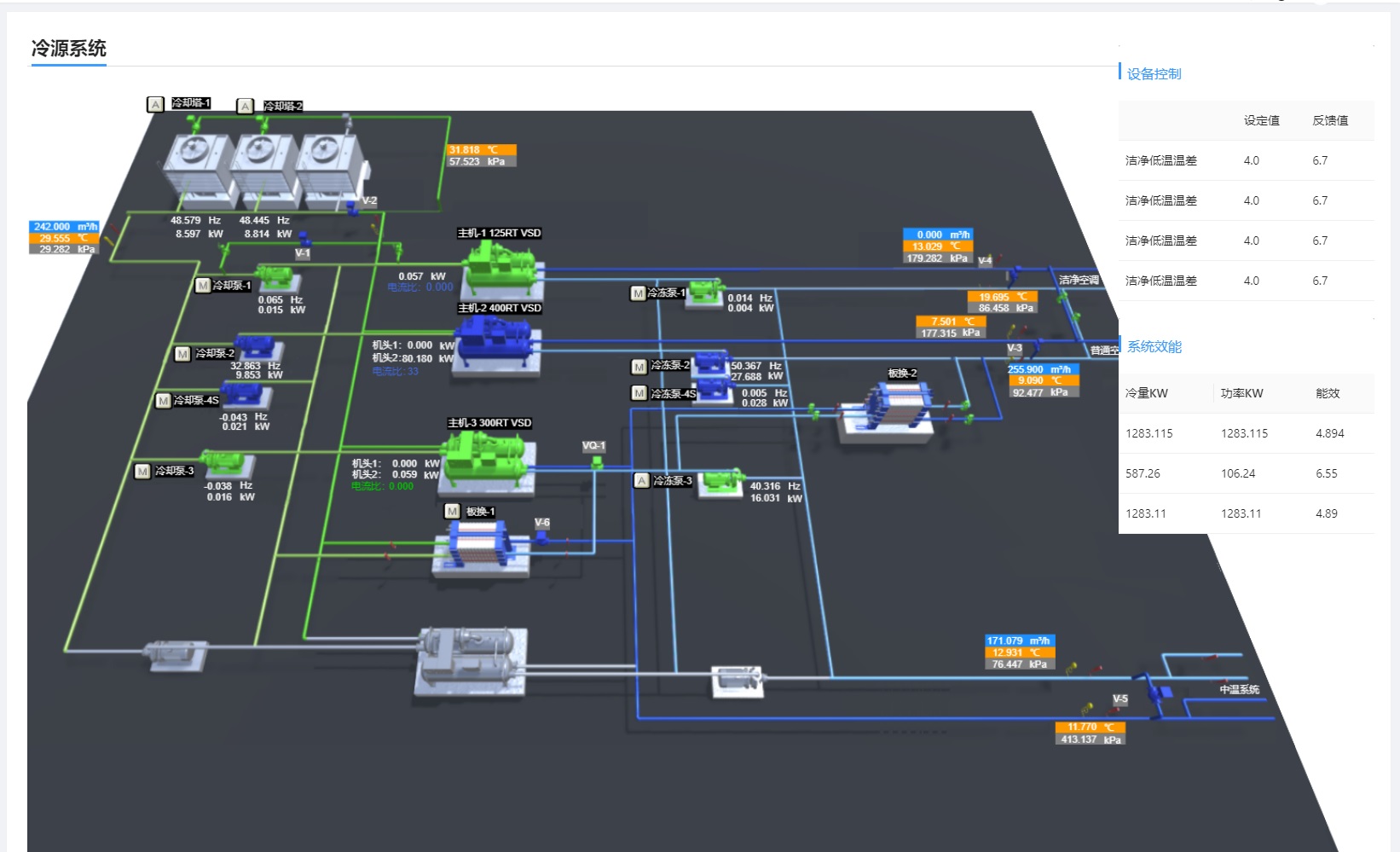Toggle the M mode badge for 冷冻泵-4S

639,393
